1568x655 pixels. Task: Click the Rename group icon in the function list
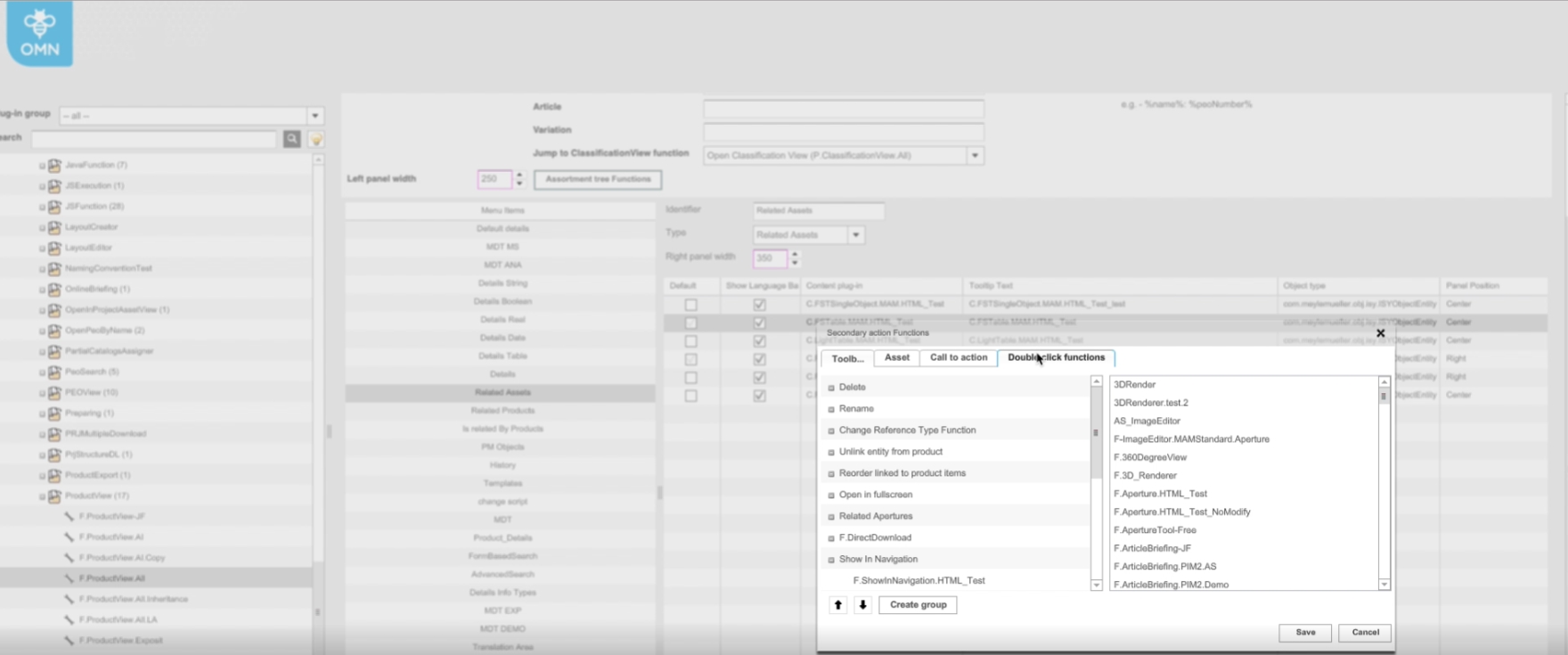point(831,409)
